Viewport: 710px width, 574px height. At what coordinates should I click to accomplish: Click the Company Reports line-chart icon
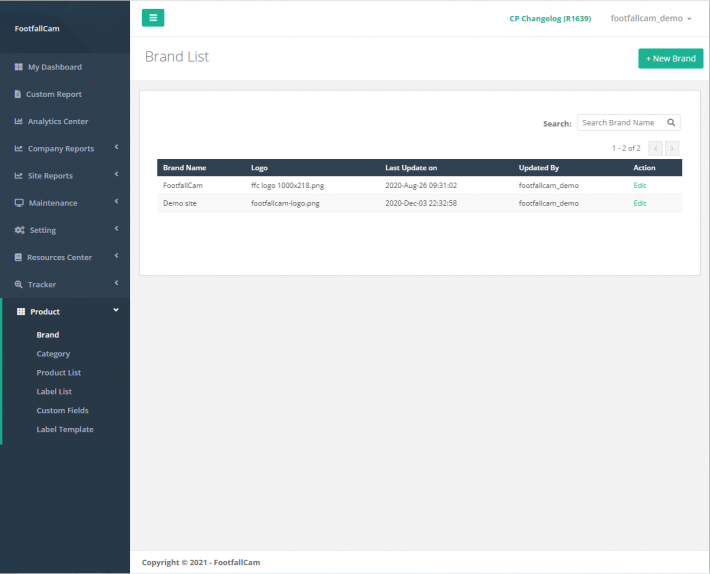pyautogui.click(x=19, y=148)
